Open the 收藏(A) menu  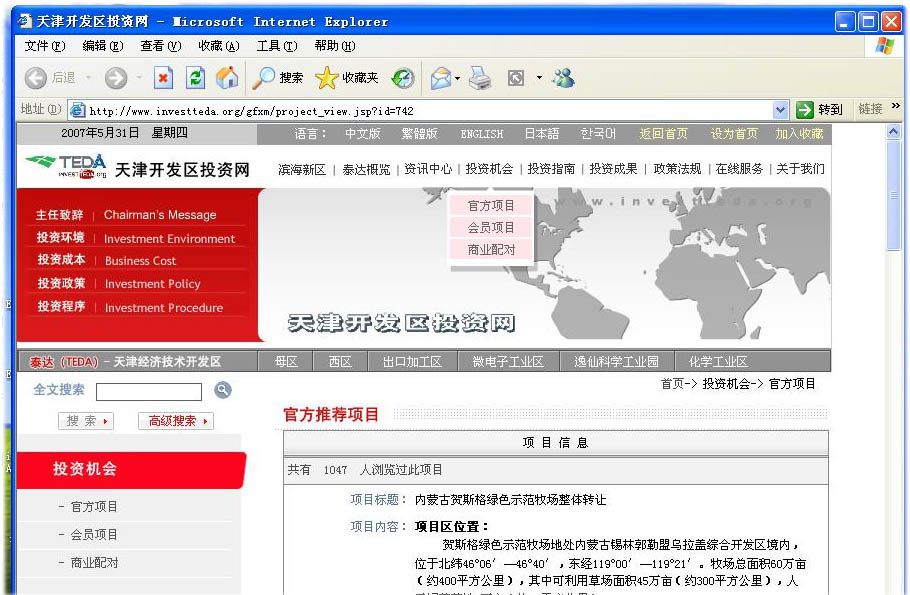click(x=219, y=46)
